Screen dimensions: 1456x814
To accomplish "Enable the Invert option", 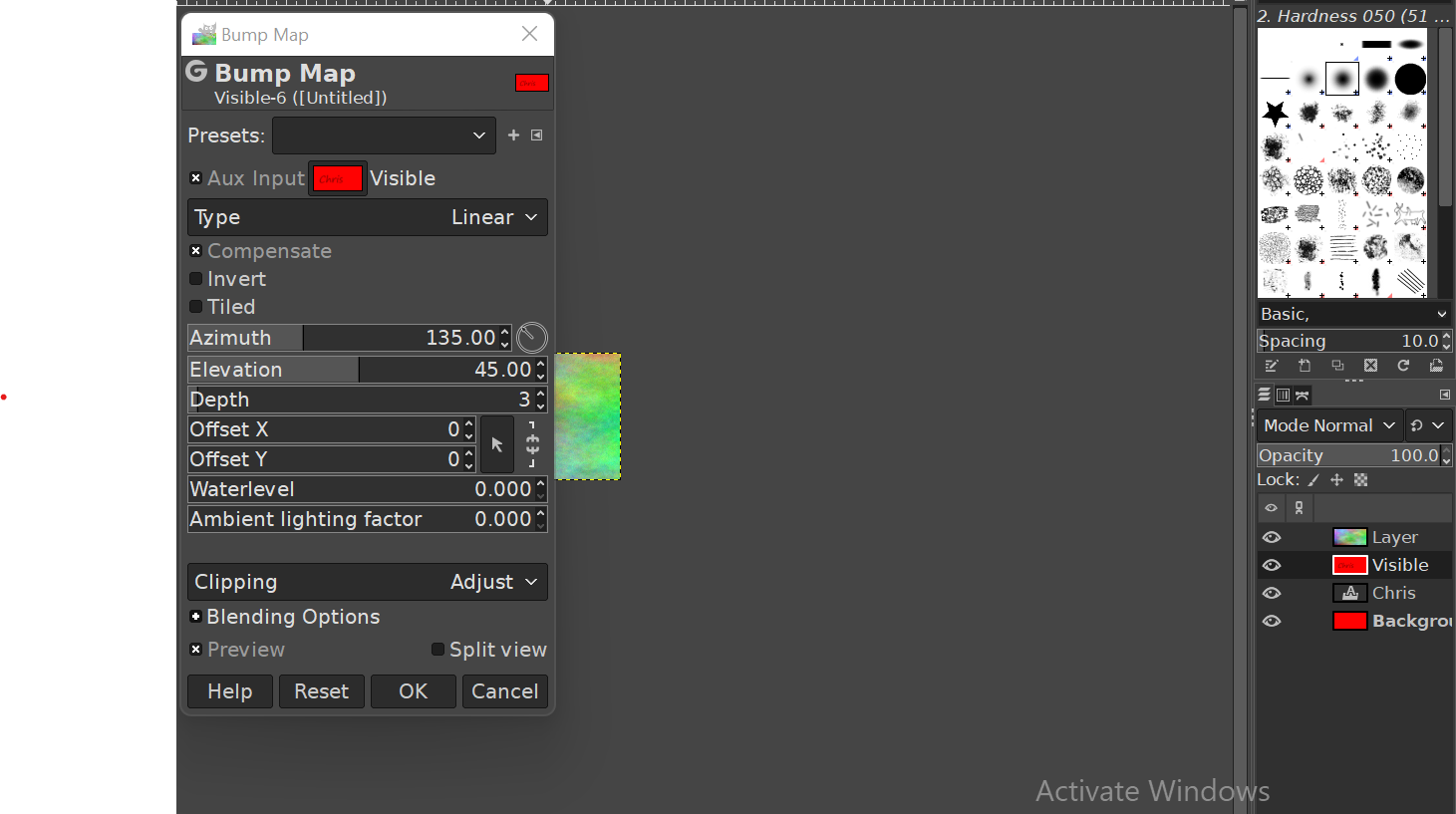I will tap(195, 279).
